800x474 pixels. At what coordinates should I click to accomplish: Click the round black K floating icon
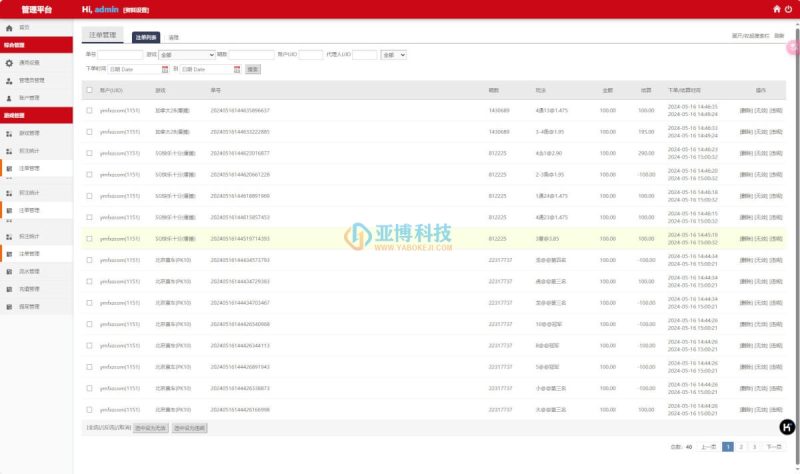point(787,427)
